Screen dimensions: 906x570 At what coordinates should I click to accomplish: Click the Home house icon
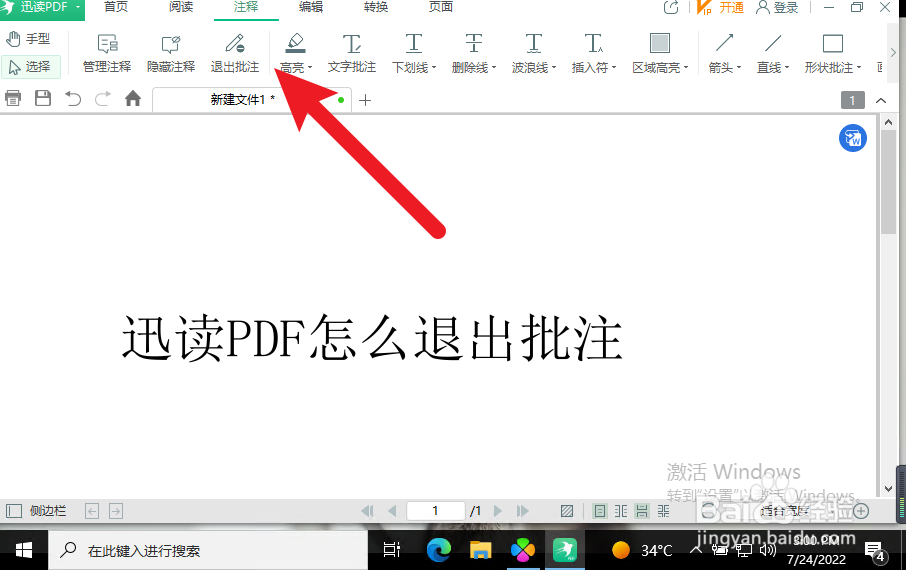tap(133, 98)
